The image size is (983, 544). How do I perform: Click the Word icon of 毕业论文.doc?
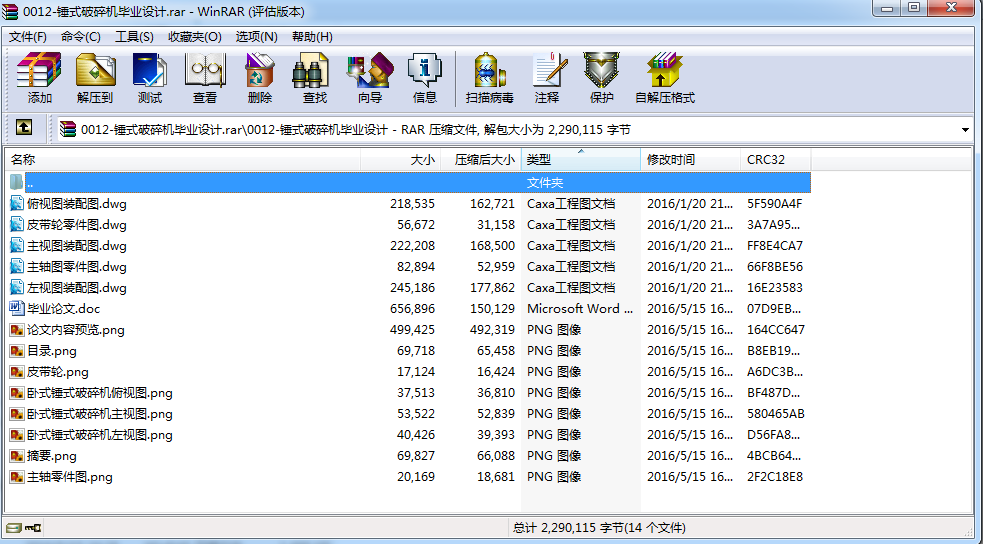coord(17,308)
